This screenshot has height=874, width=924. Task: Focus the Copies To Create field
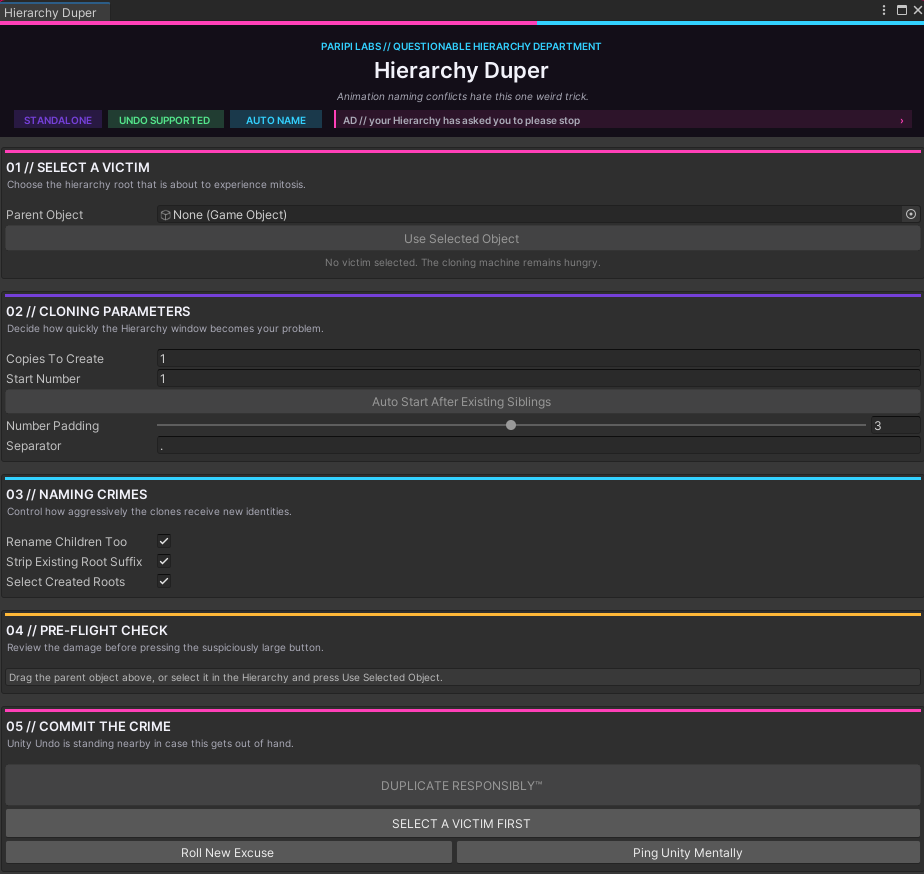tap(539, 358)
